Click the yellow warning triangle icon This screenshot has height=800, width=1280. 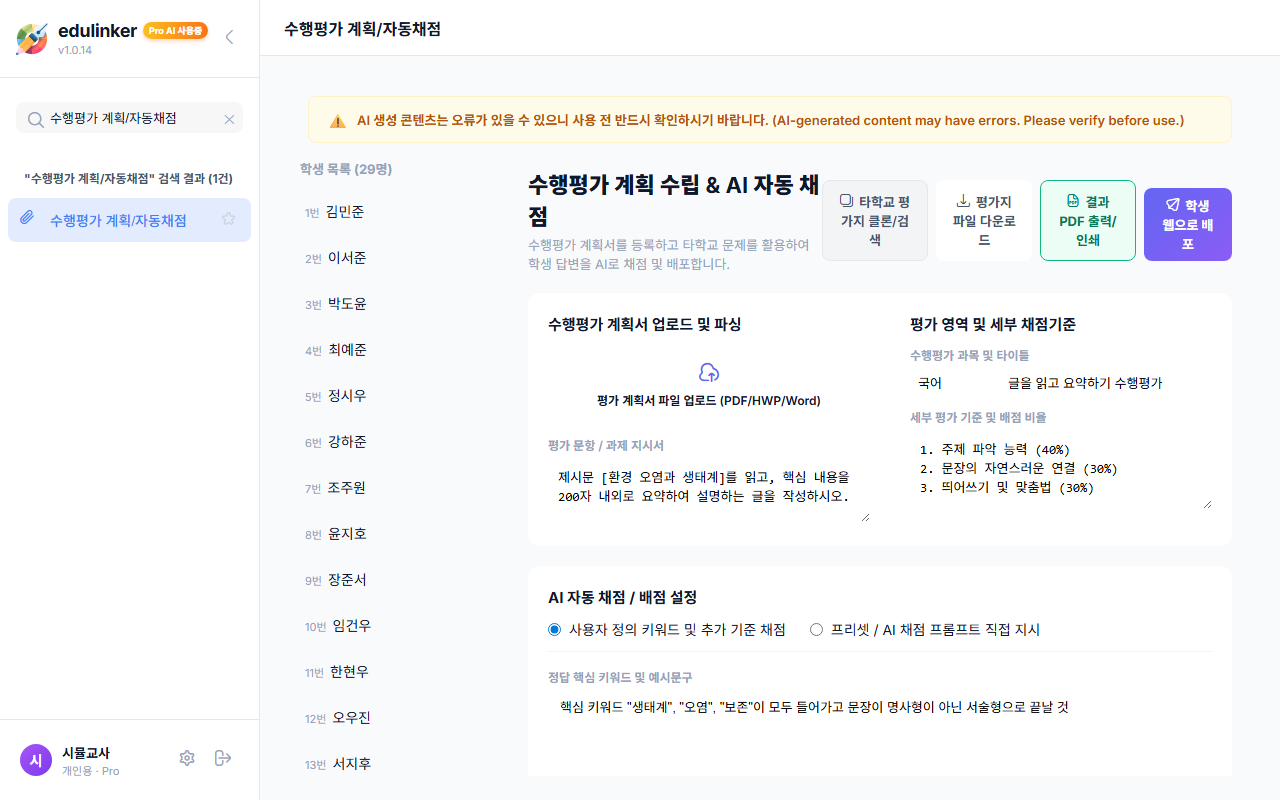[x=338, y=121]
